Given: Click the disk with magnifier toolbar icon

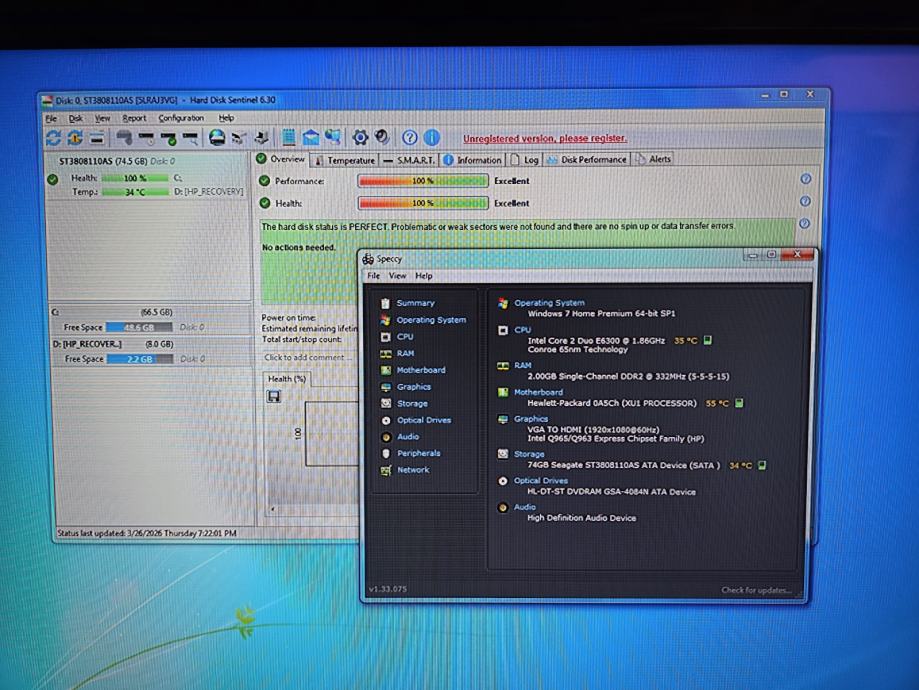Looking at the screenshot, I should coord(190,138).
